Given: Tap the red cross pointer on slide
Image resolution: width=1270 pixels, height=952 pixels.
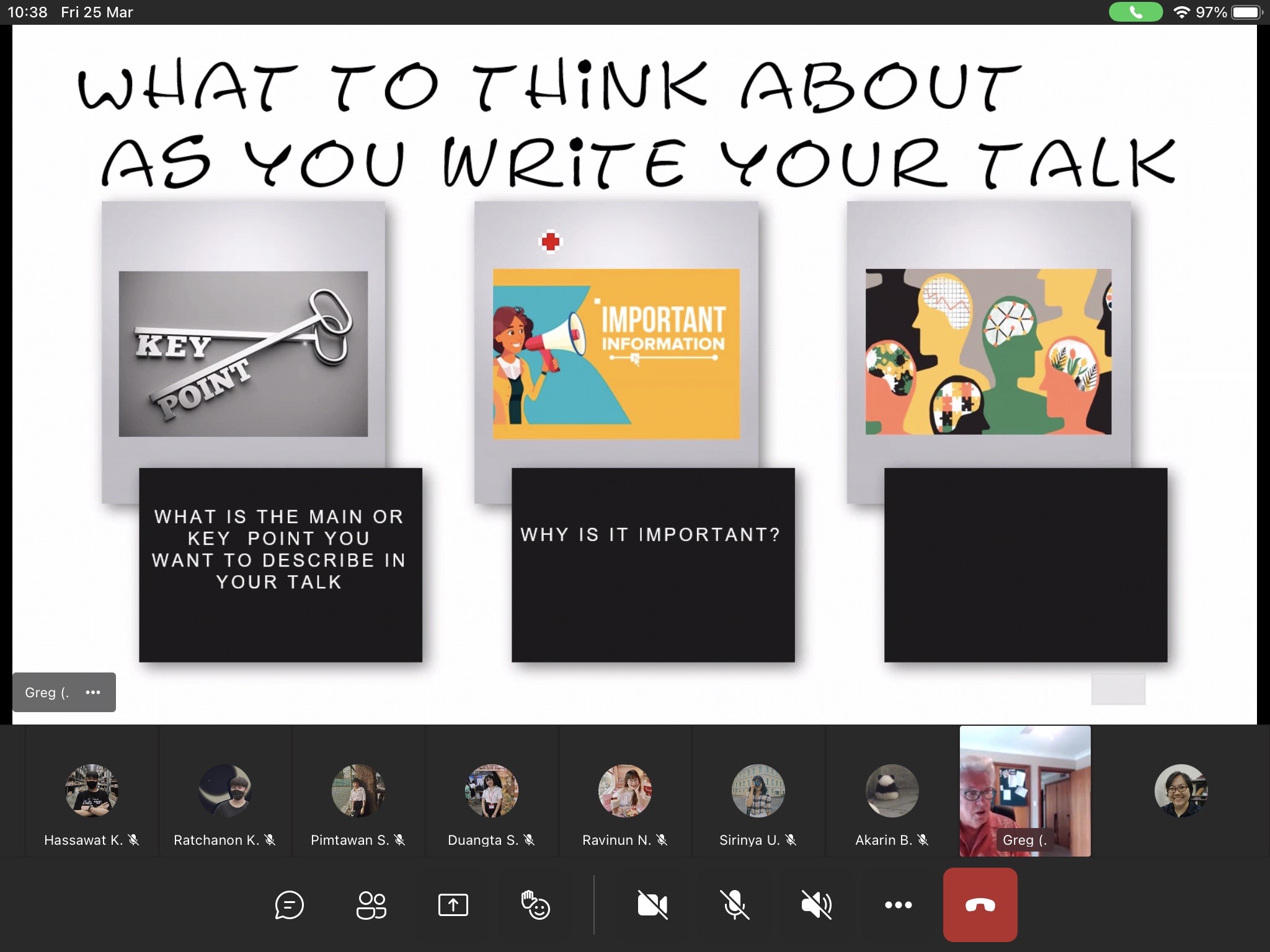Looking at the screenshot, I should pos(551,242).
